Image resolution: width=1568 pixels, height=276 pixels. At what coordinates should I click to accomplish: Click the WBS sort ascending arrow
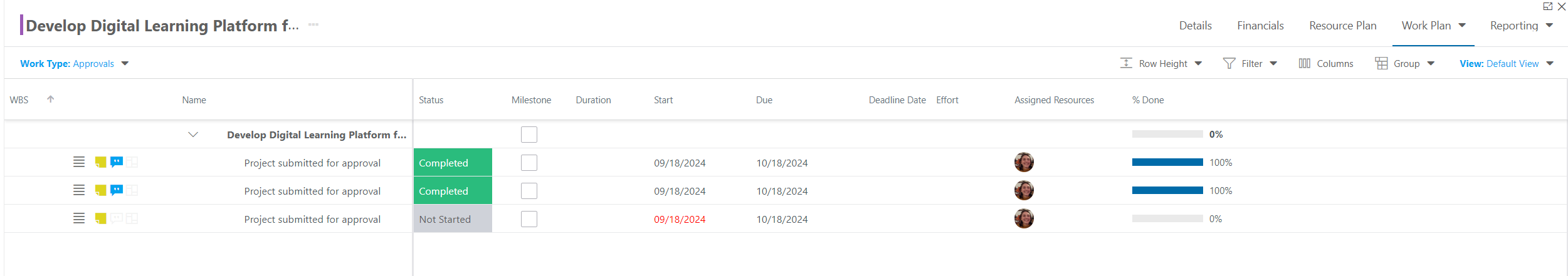click(x=51, y=99)
